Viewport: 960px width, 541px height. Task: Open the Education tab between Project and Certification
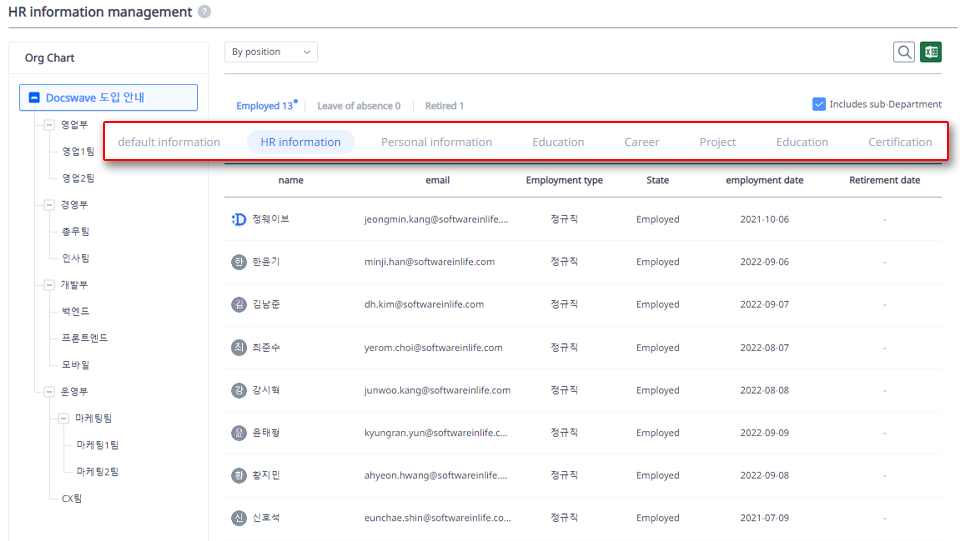[x=802, y=142]
